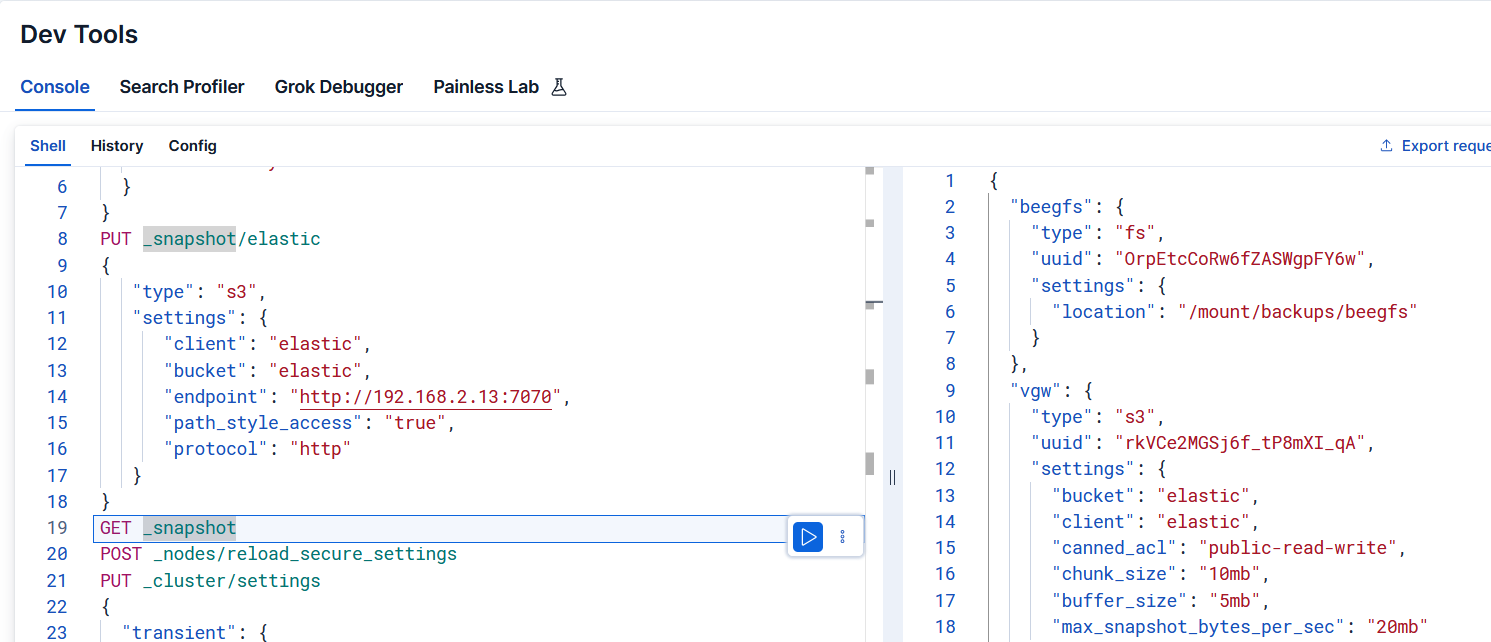Switch to the Console tab
The height and width of the screenshot is (642, 1491).
tap(55, 87)
